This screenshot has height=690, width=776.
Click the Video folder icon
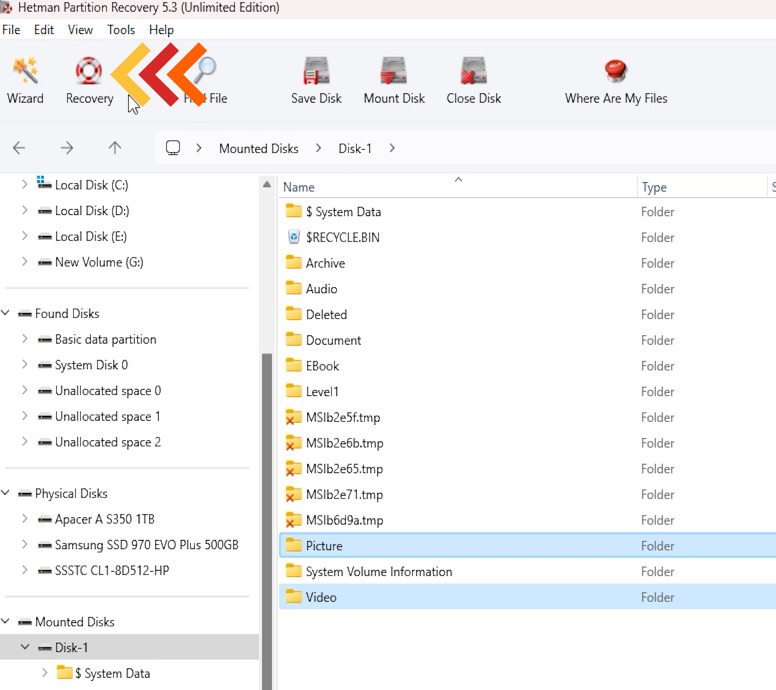tap(293, 597)
